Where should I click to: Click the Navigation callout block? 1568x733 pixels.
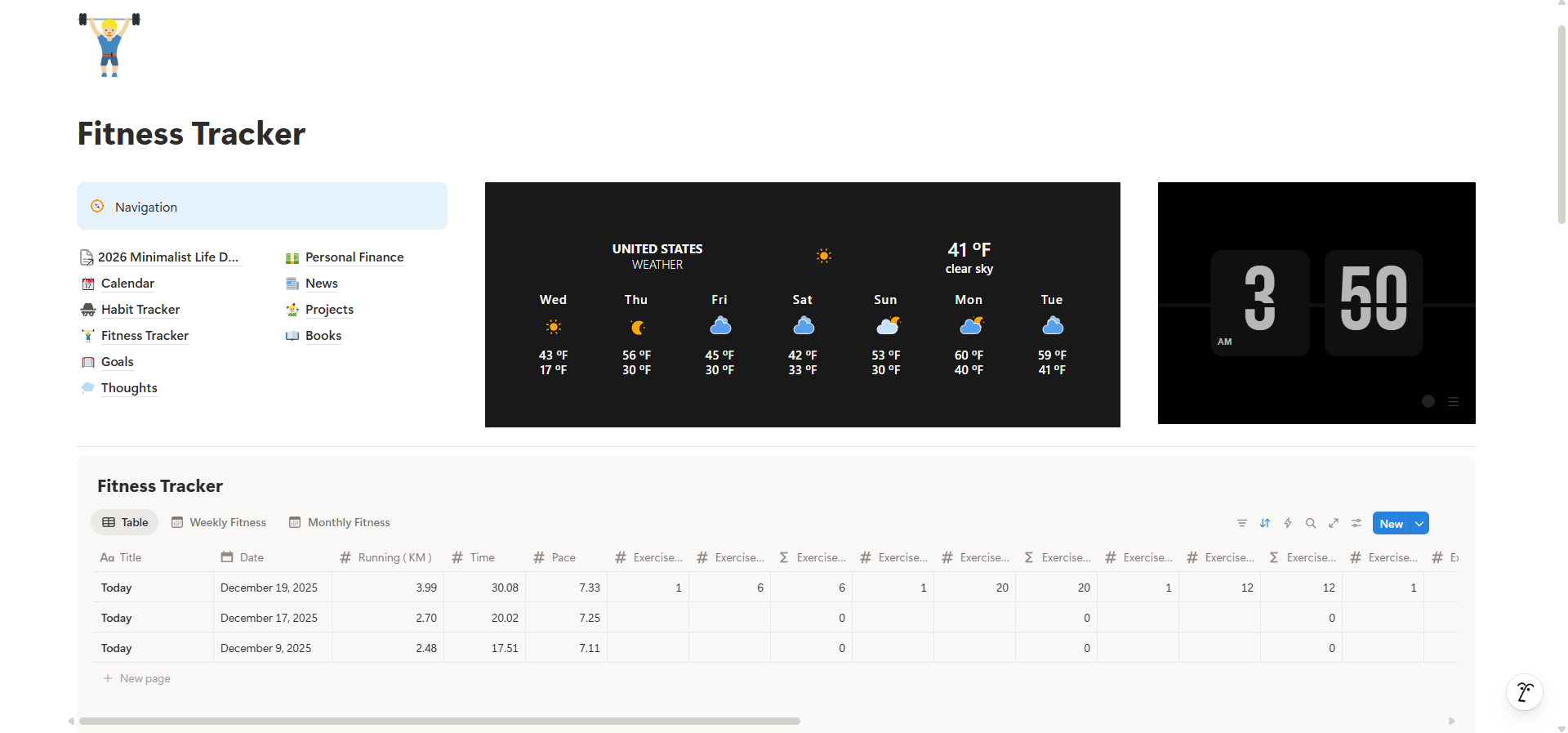coord(262,206)
